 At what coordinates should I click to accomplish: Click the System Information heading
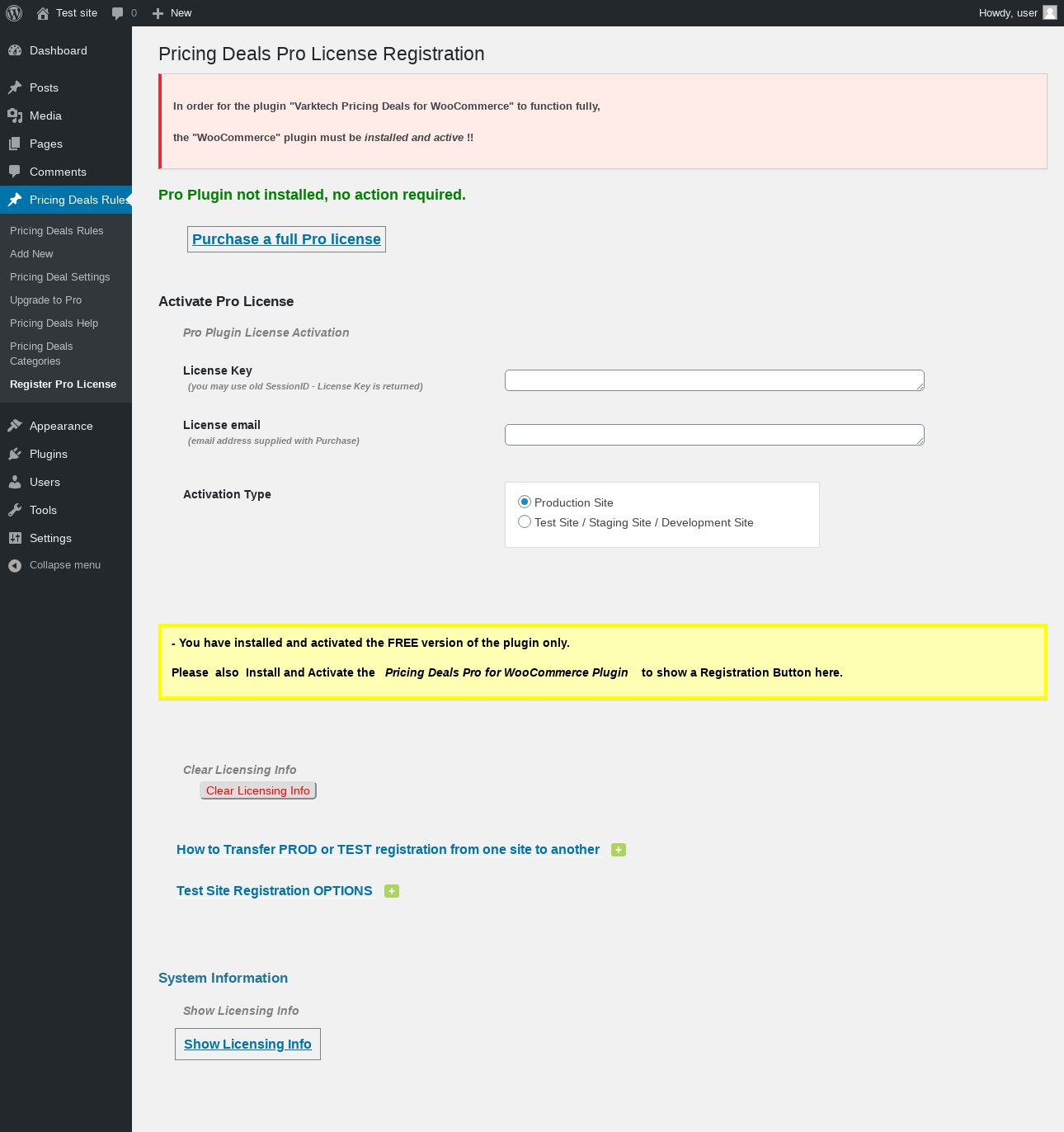point(223,978)
